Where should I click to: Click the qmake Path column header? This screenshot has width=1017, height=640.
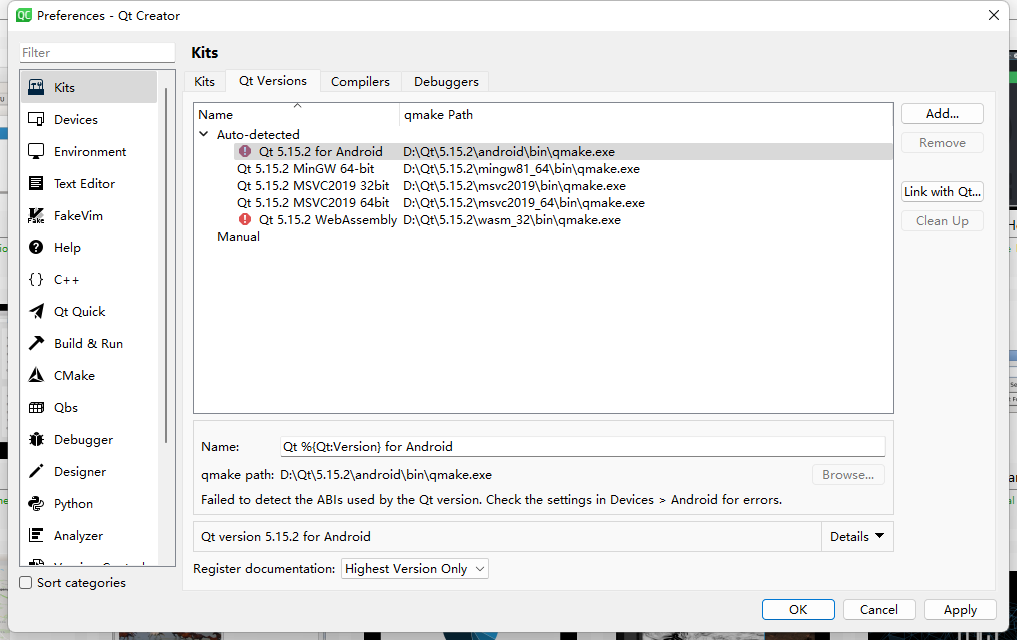(x=645, y=114)
